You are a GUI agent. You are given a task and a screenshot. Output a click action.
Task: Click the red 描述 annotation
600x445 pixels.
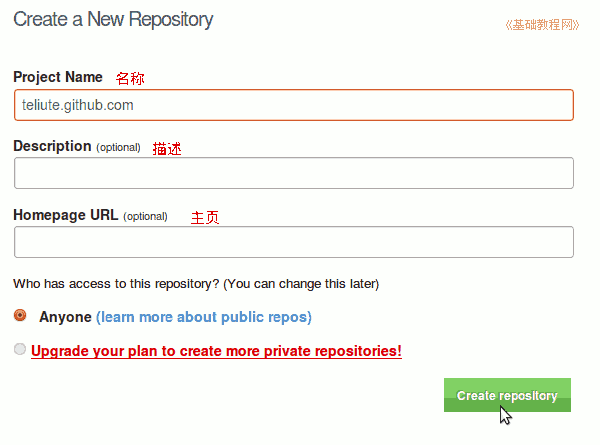[x=167, y=148]
